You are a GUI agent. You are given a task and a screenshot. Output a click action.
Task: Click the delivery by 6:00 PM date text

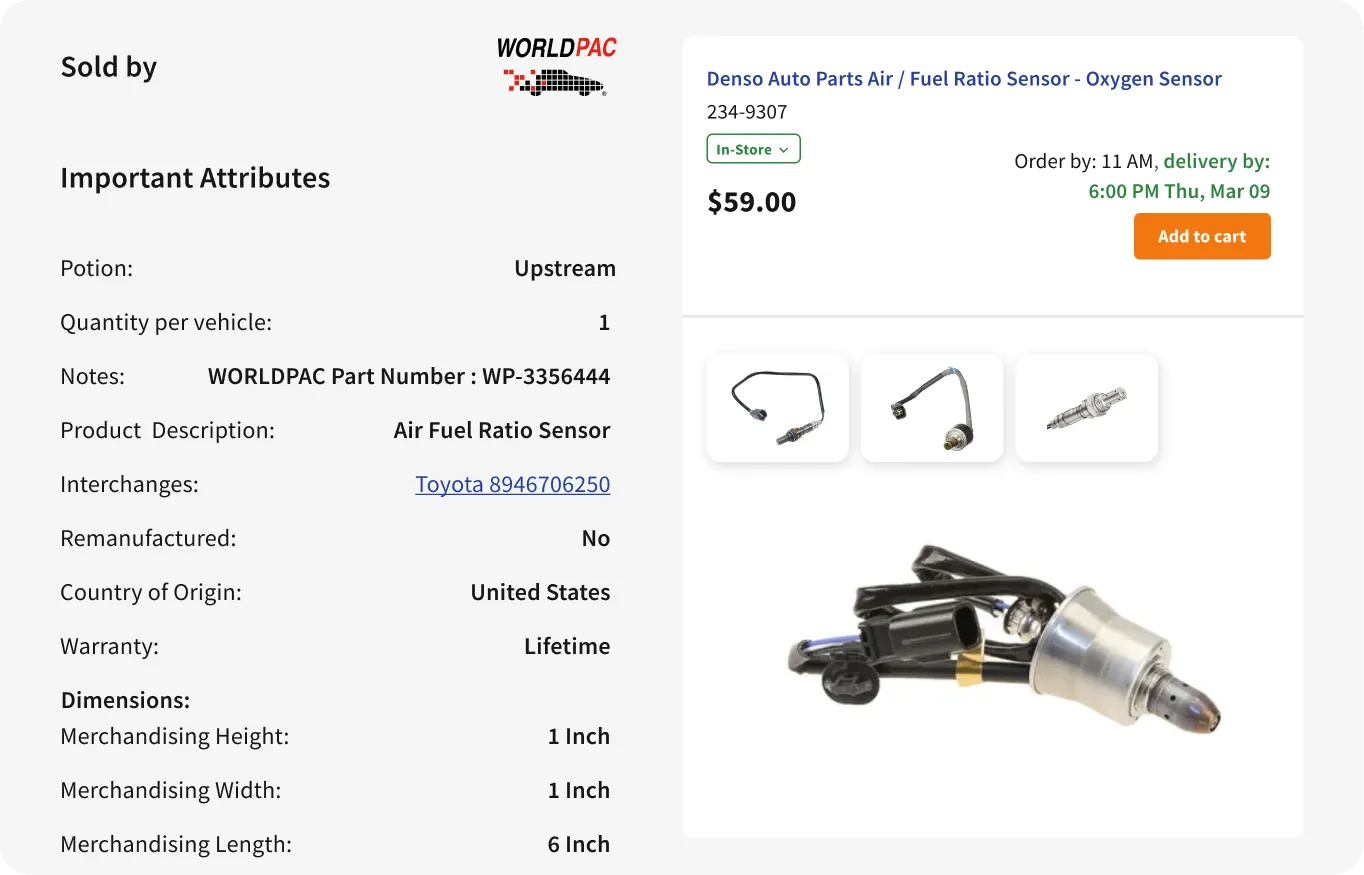[x=1179, y=191]
